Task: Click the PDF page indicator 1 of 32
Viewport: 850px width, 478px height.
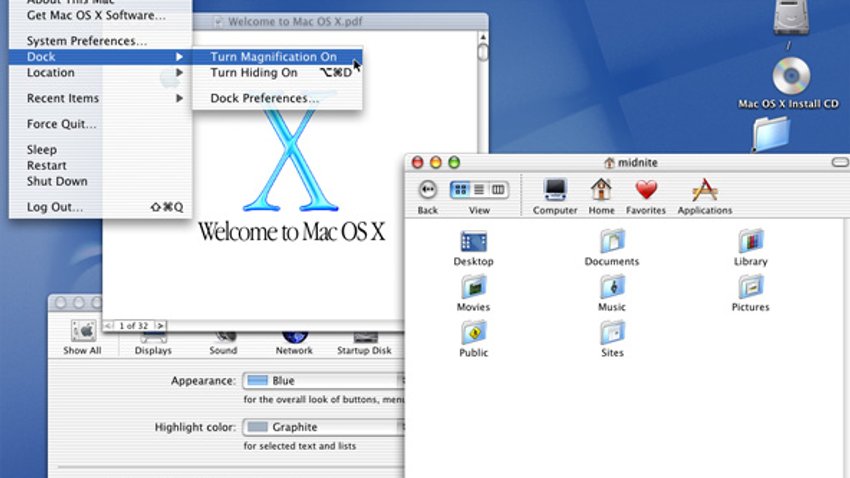Action: (x=134, y=326)
